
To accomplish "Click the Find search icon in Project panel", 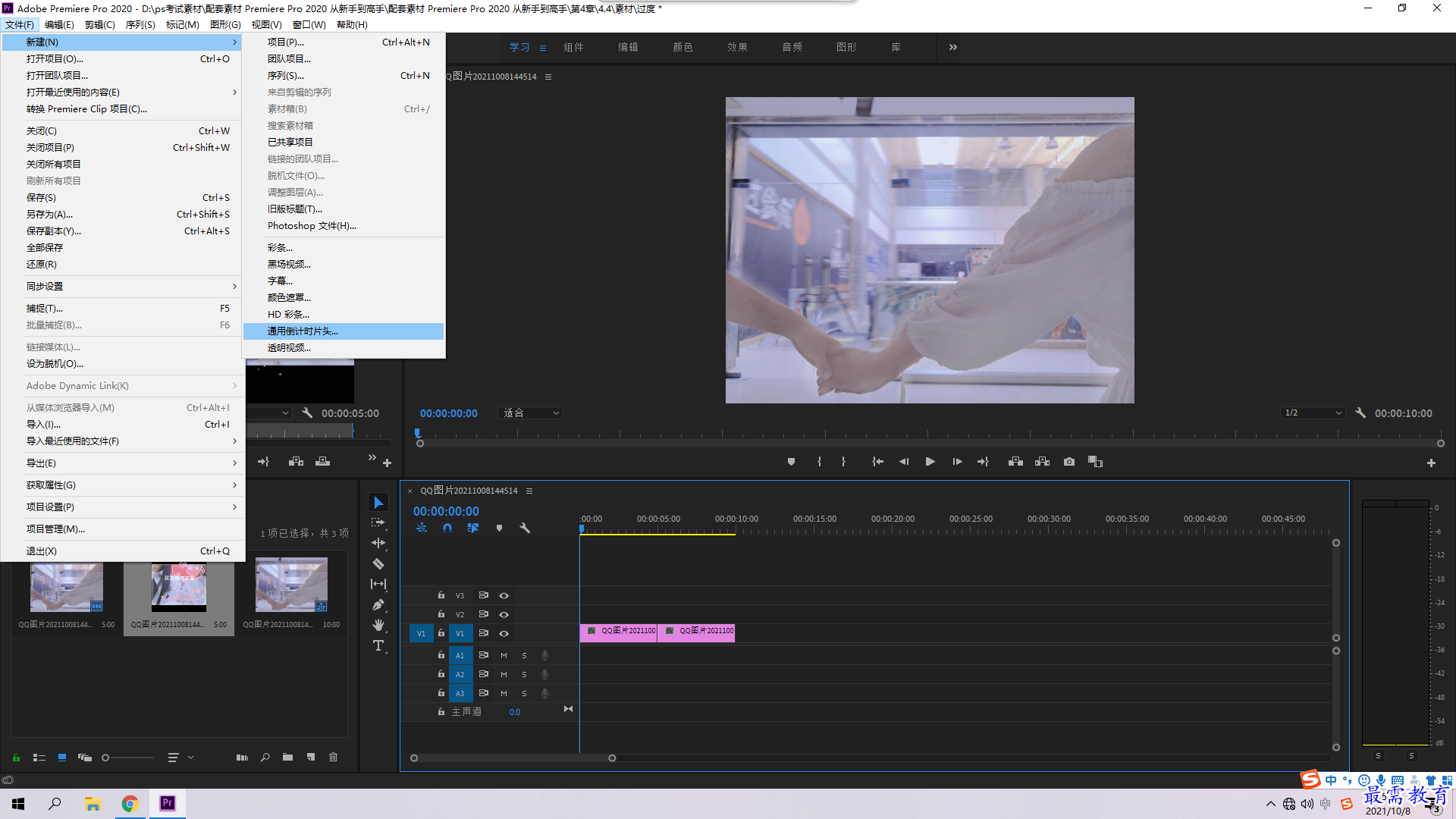I will point(265,758).
